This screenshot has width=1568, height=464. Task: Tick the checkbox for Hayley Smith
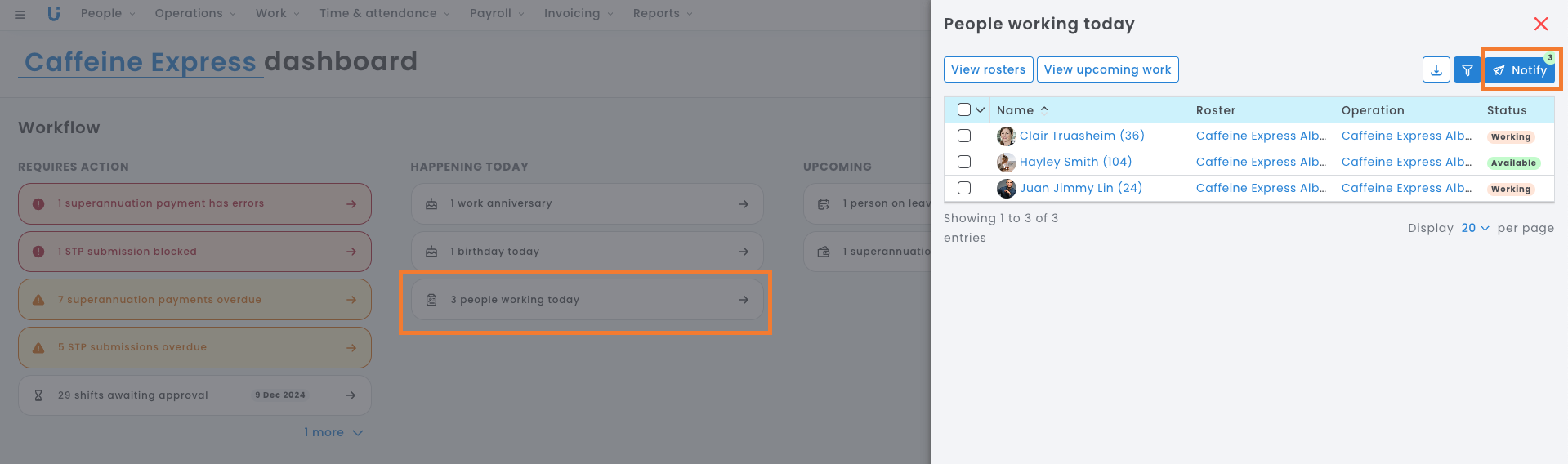click(x=964, y=162)
